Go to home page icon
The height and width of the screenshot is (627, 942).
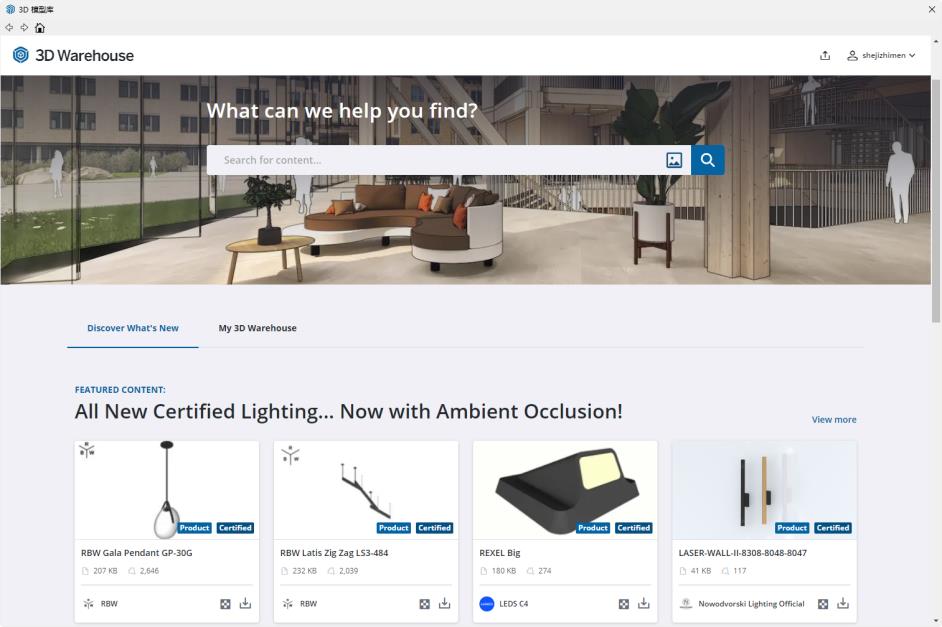coord(40,28)
